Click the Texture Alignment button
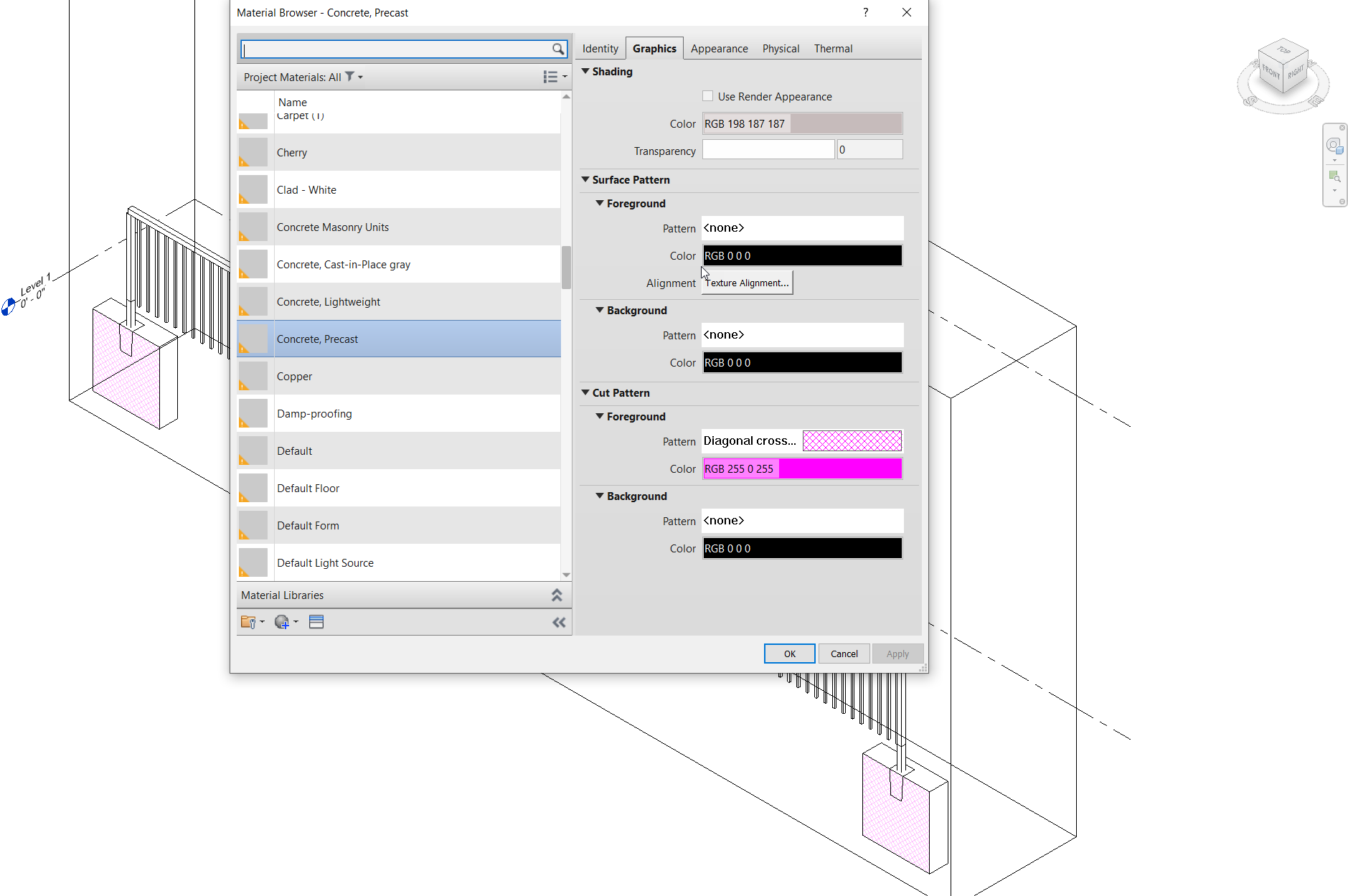The height and width of the screenshot is (896, 1348). pyautogui.click(x=747, y=283)
